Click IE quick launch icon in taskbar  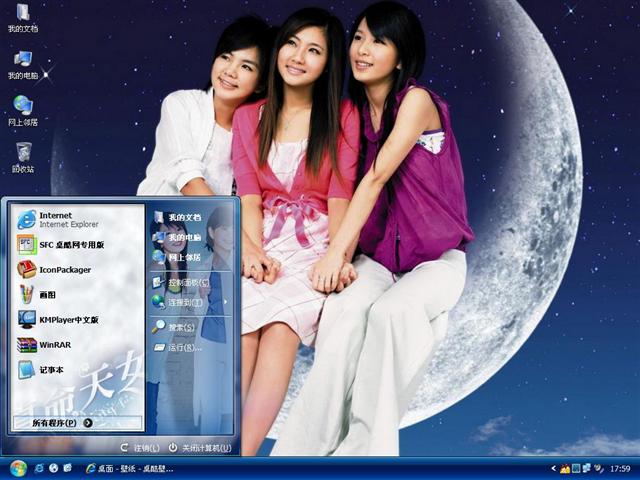[x=39, y=468]
